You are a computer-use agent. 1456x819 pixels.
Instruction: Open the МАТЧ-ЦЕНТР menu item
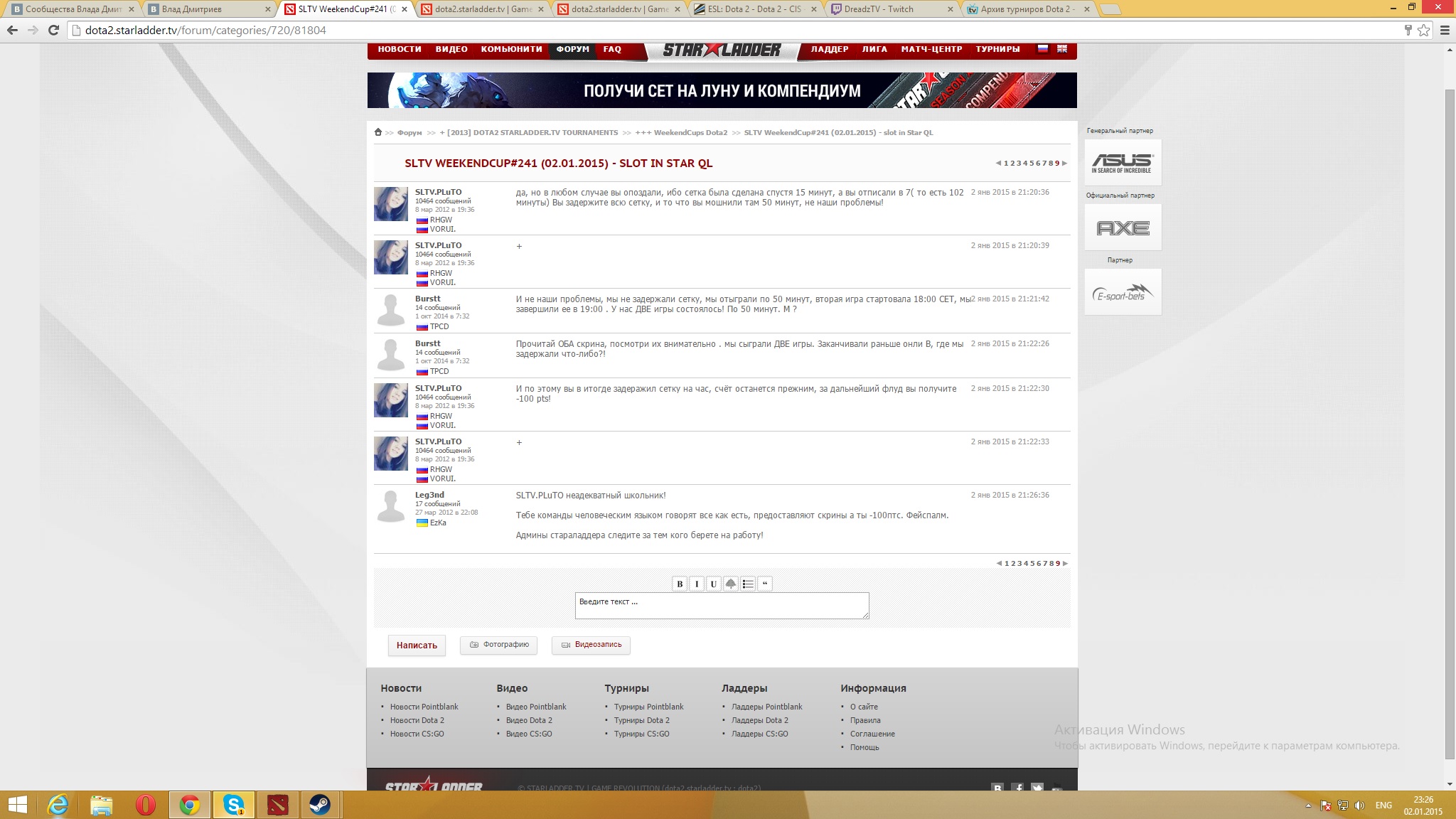[x=931, y=49]
